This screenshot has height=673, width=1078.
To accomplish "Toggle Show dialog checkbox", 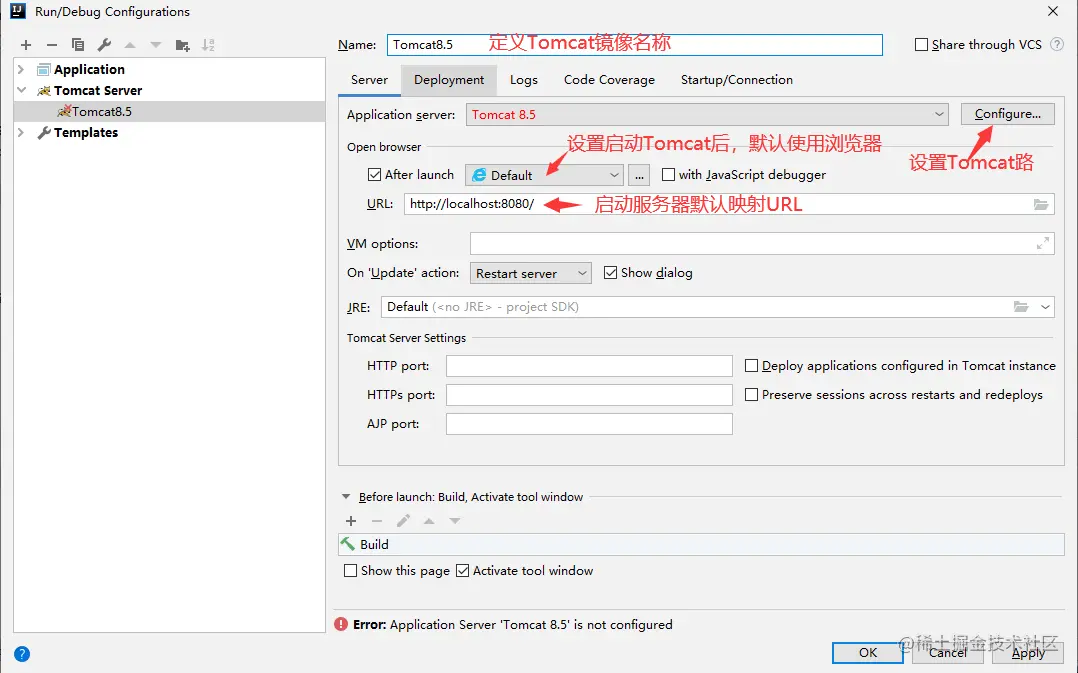I will (x=610, y=273).
